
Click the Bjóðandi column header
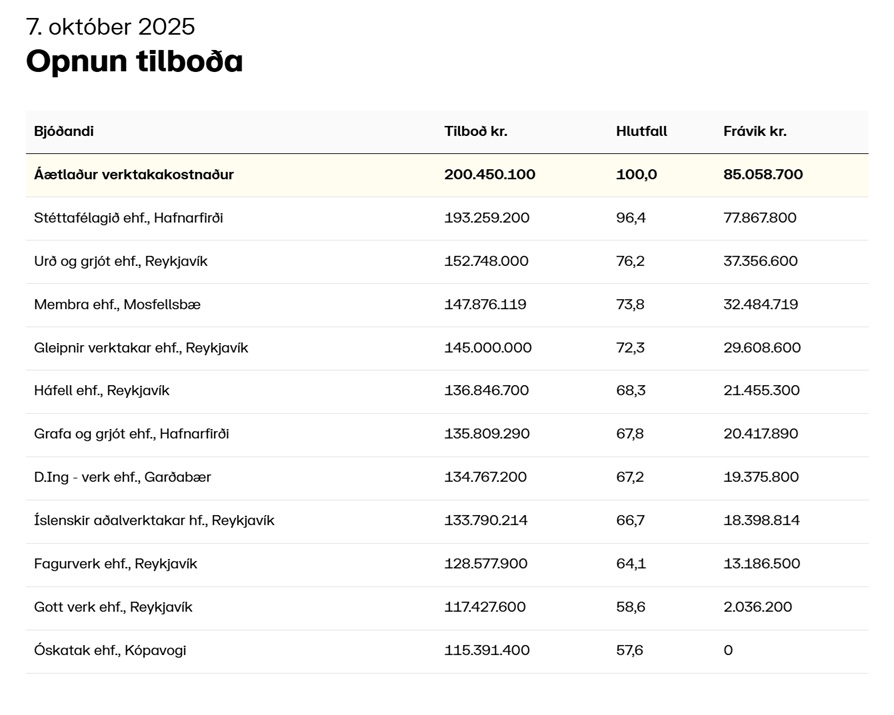64,131
